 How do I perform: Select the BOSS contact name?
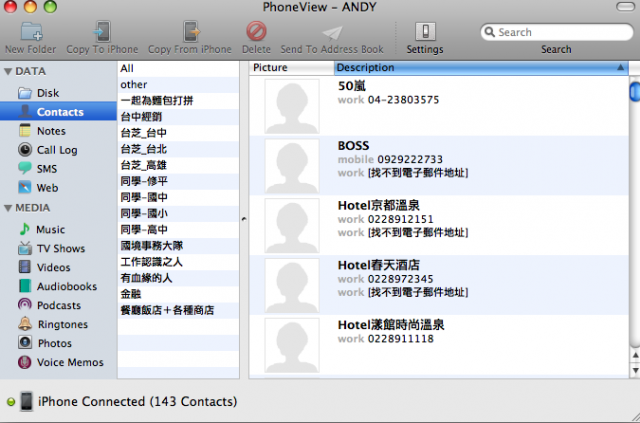pos(353,146)
